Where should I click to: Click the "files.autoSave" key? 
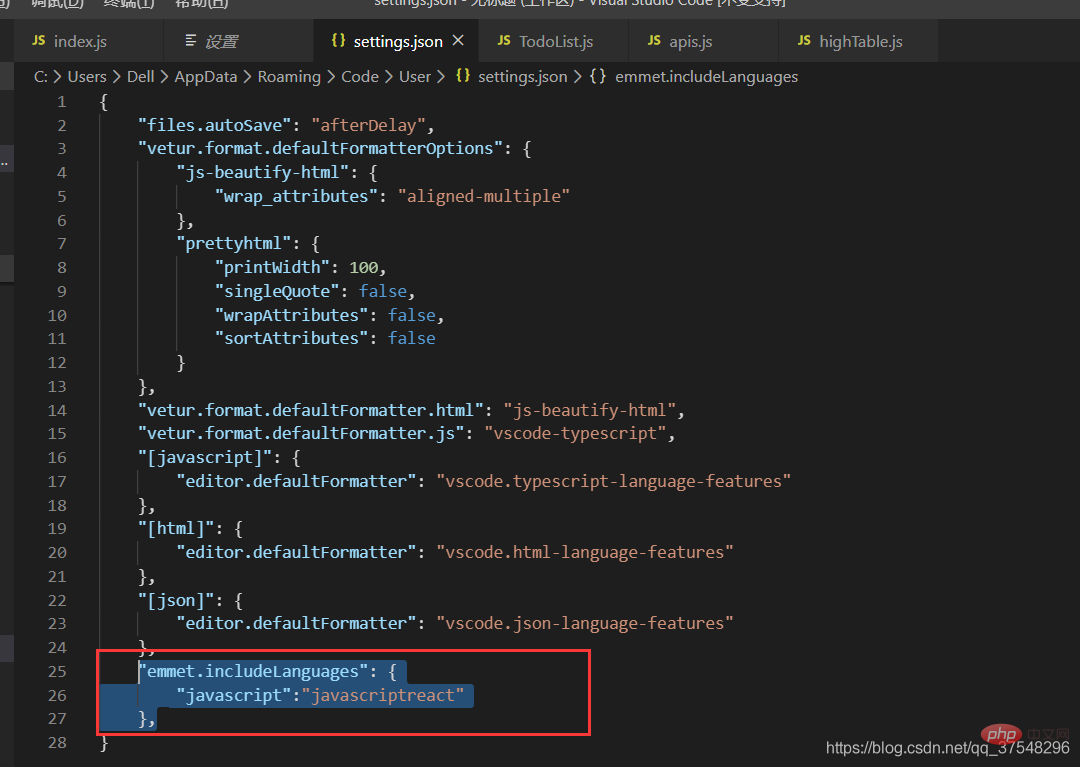215,125
